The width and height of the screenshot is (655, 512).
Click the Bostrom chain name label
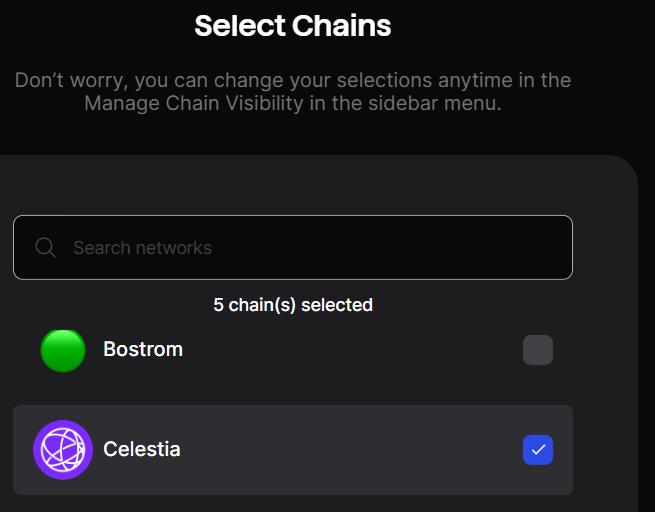tap(143, 349)
